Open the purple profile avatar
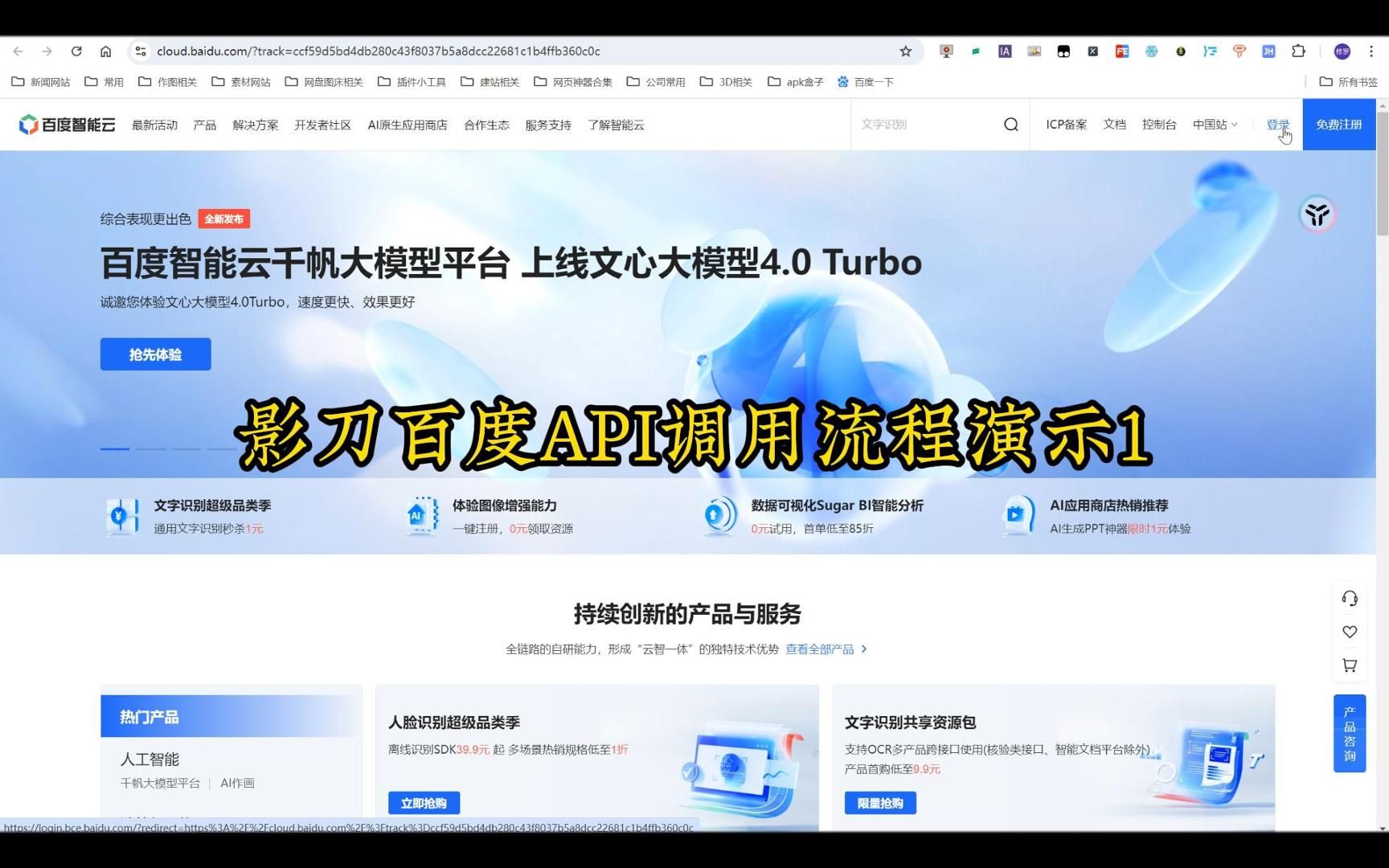The width and height of the screenshot is (1389, 868). coord(1342,51)
